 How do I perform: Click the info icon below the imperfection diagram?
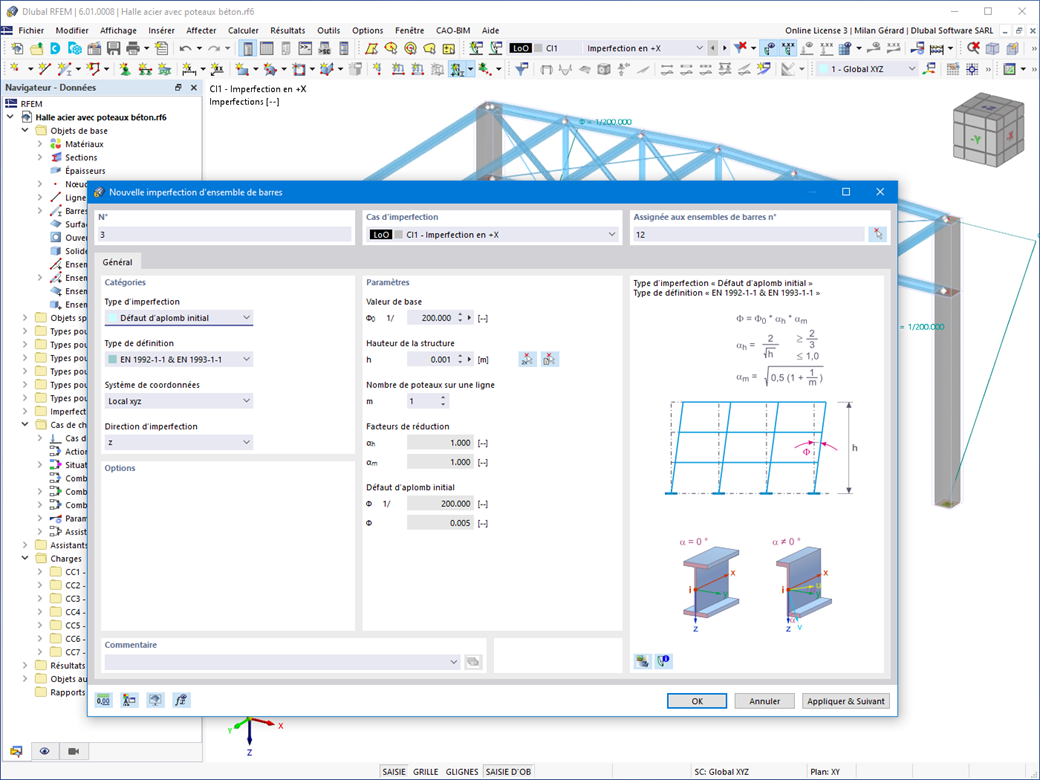click(663, 661)
